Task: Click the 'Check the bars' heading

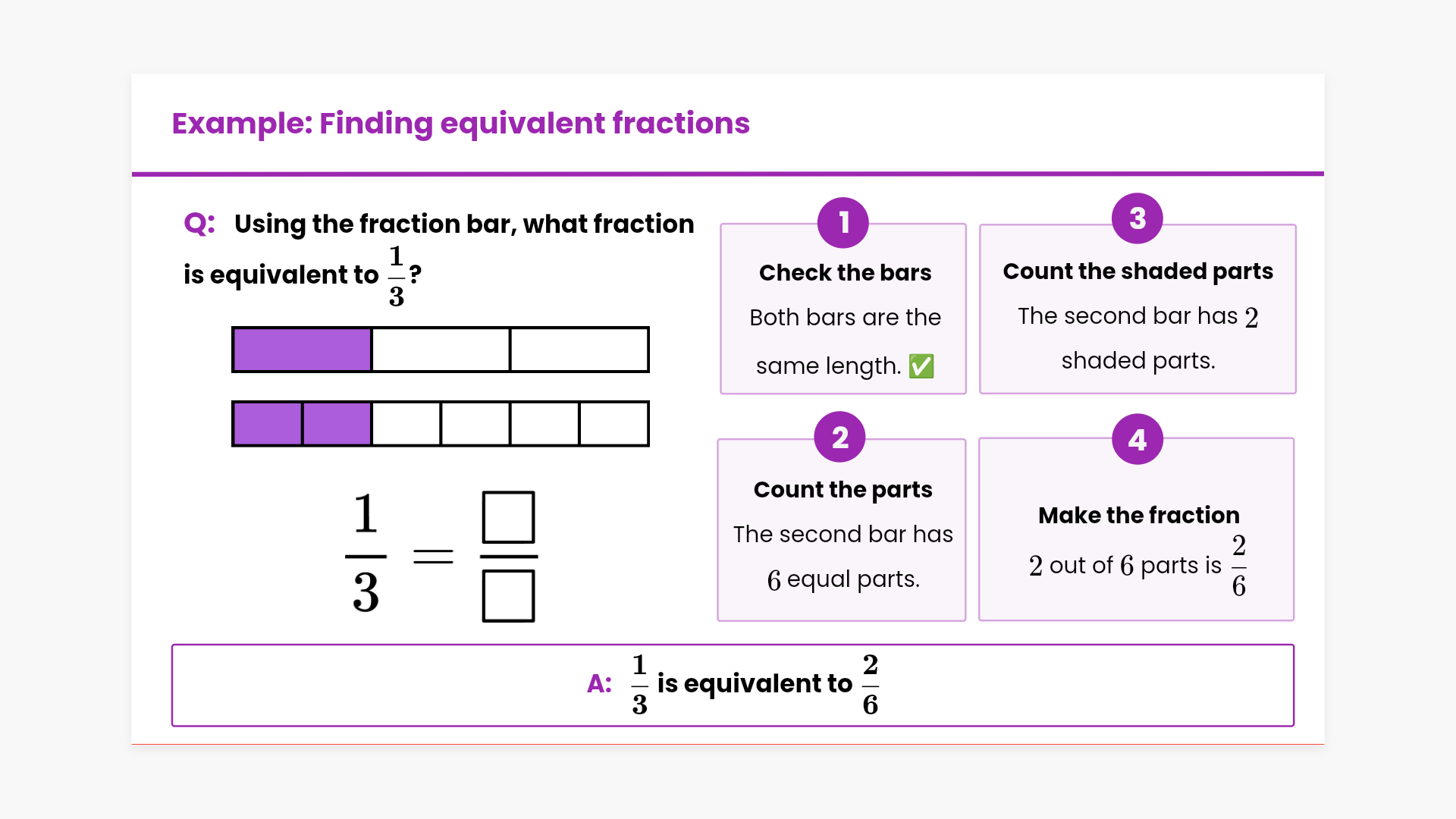Action: click(x=845, y=273)
